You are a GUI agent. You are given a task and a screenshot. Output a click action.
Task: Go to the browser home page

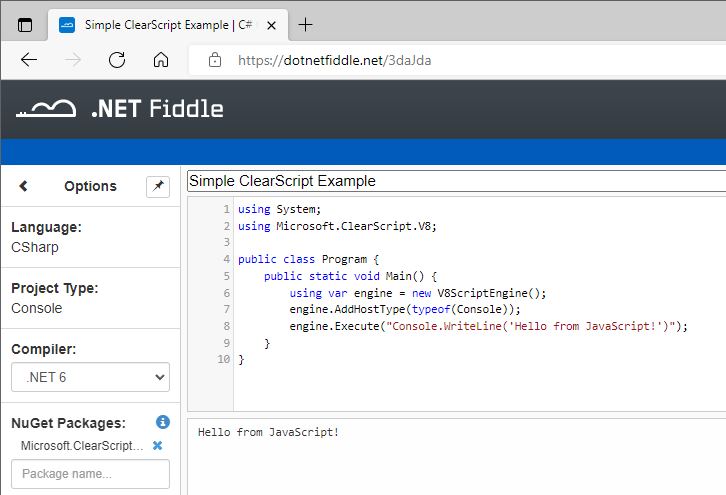pyautogui.click(x=161, y=60)
